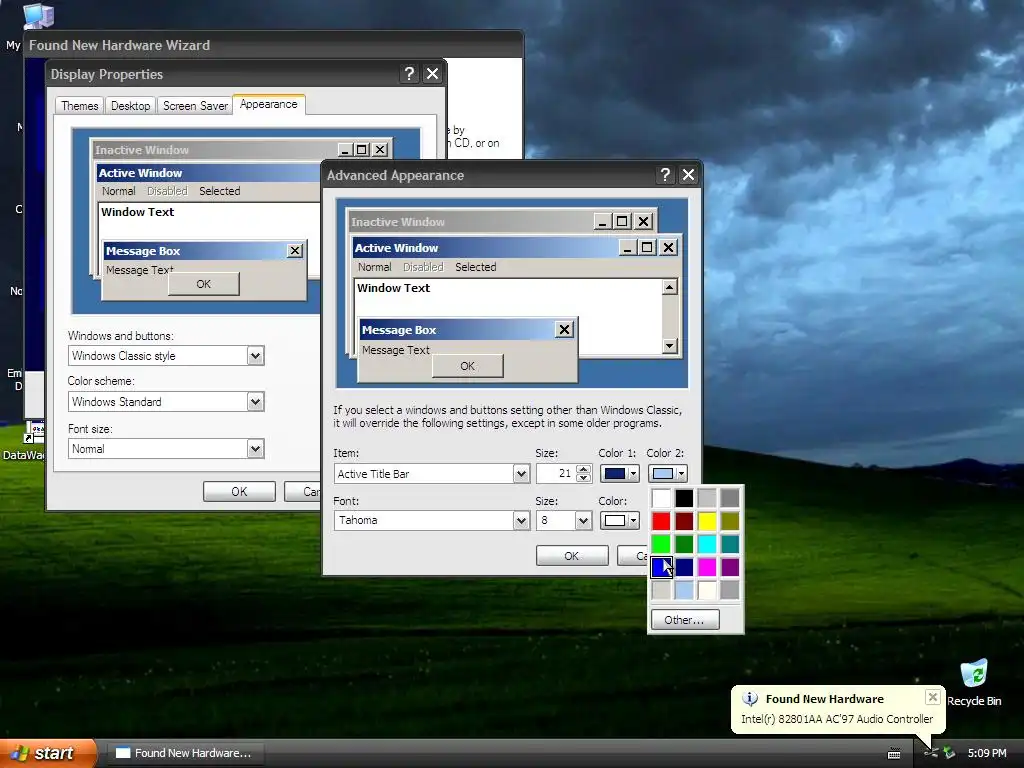This screenshot has height=768, width=1024.
Task: Open the Font size dropdown
Action: [x=255, y=449]
